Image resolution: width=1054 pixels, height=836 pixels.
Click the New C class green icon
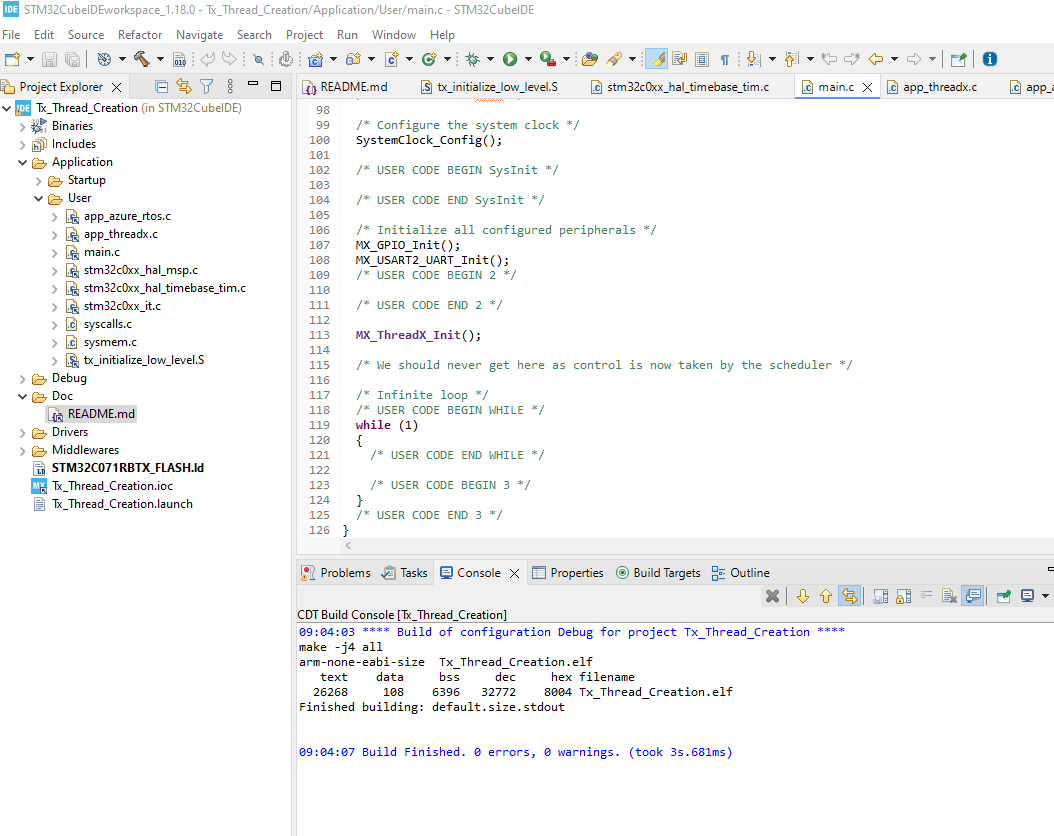tap(429, 59)
